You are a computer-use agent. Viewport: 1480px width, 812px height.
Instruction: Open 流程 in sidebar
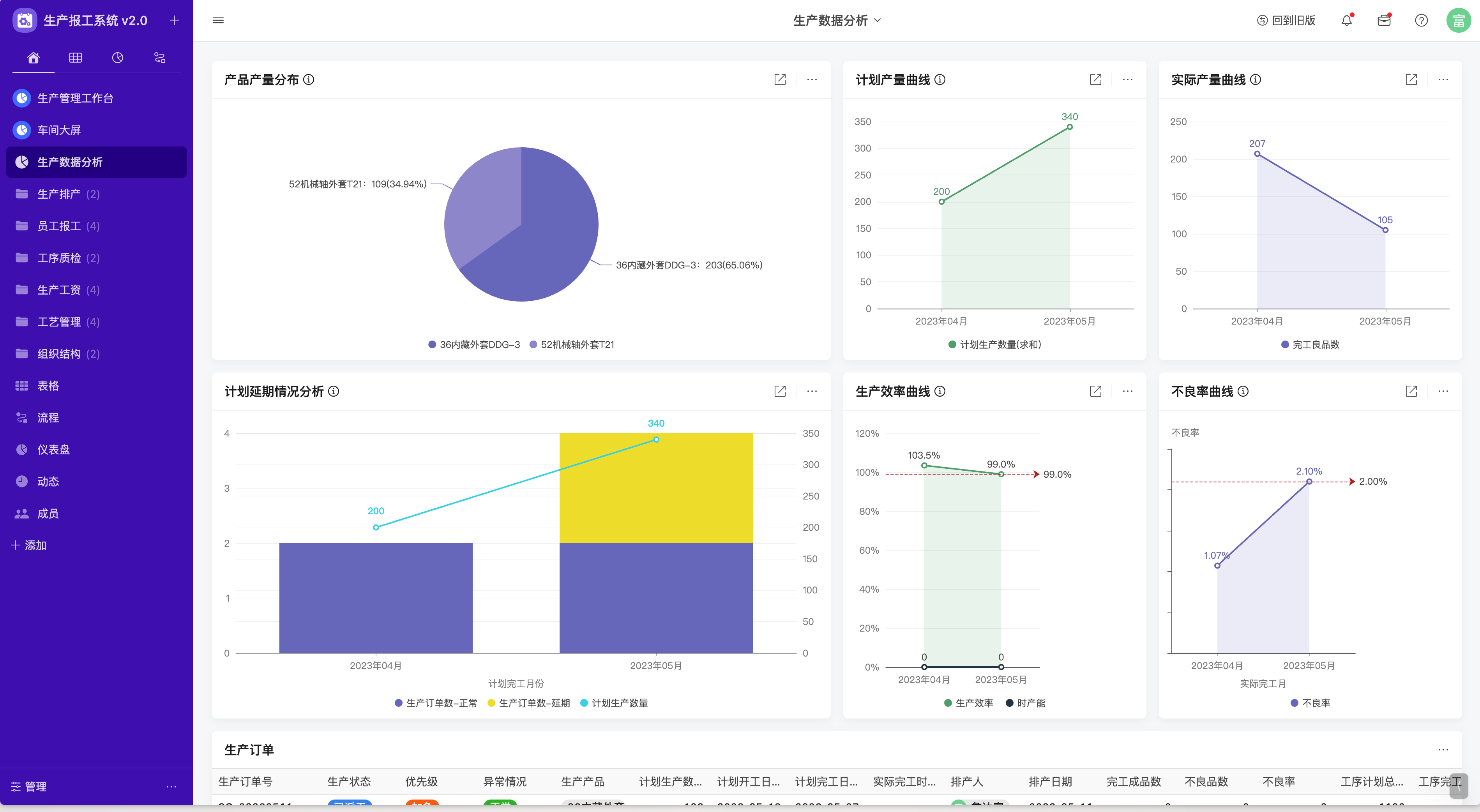[97, 418]
